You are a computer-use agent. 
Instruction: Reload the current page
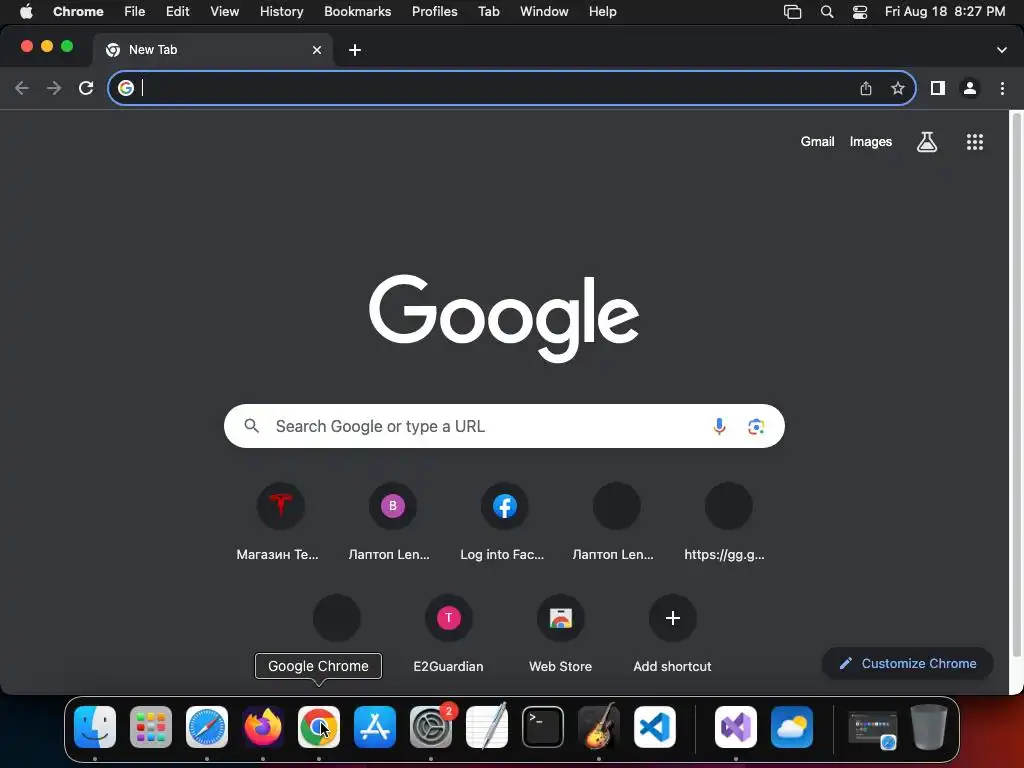[86, 88]
